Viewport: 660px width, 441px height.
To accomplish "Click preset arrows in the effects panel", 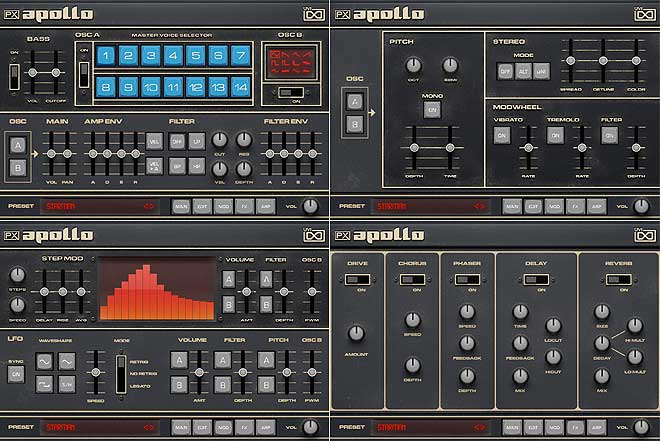I will click(478, 427).
